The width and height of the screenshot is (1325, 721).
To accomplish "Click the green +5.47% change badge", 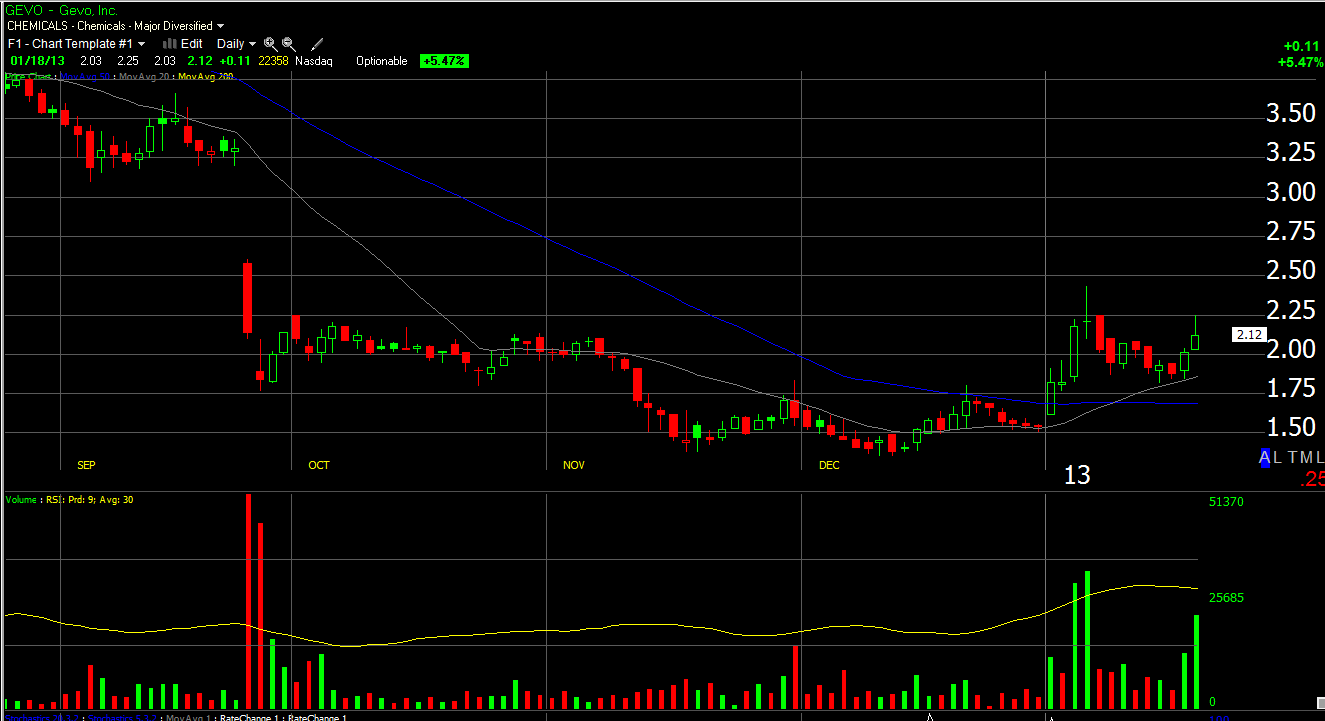I will coord(444,61).
